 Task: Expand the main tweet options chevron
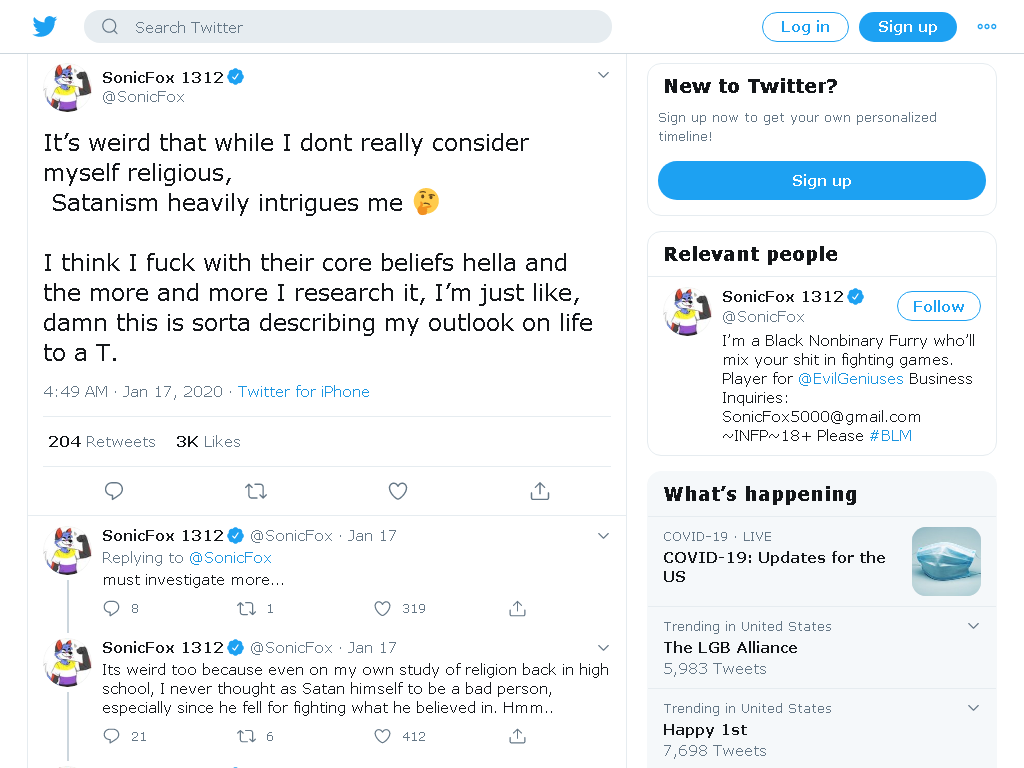click(603, 75)
